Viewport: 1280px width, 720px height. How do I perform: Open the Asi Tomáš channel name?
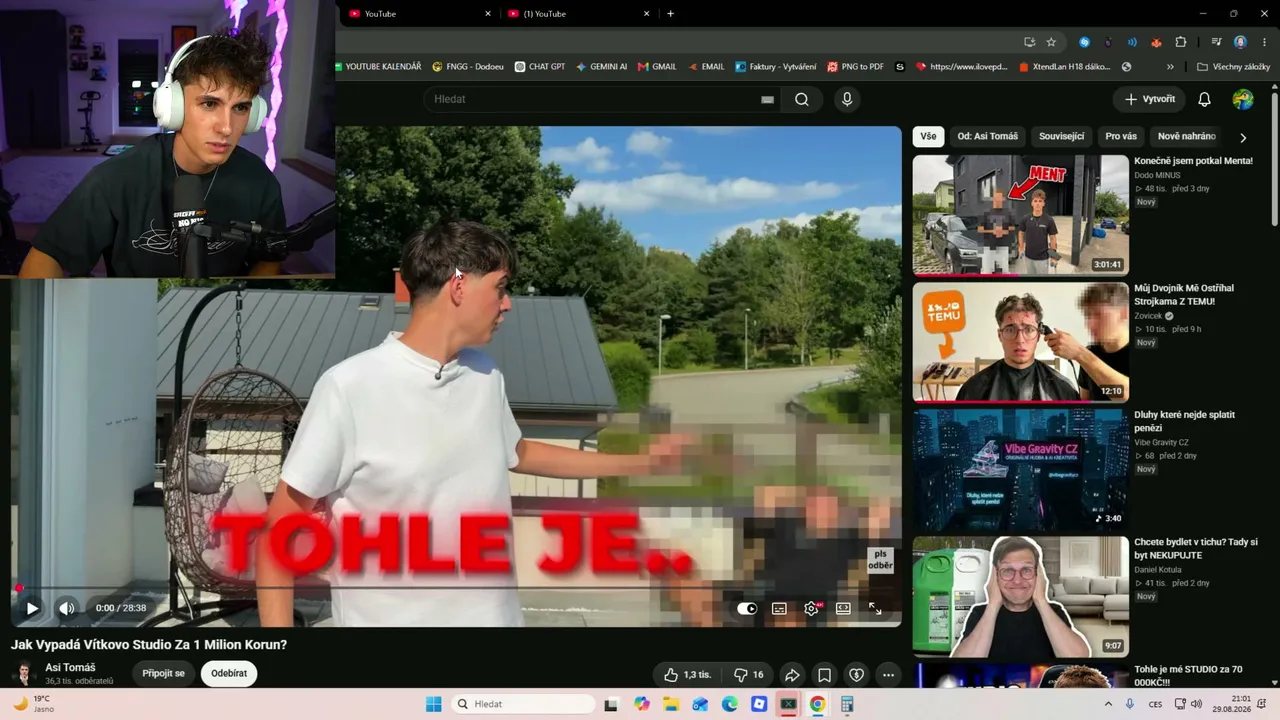tap(70, 667)
